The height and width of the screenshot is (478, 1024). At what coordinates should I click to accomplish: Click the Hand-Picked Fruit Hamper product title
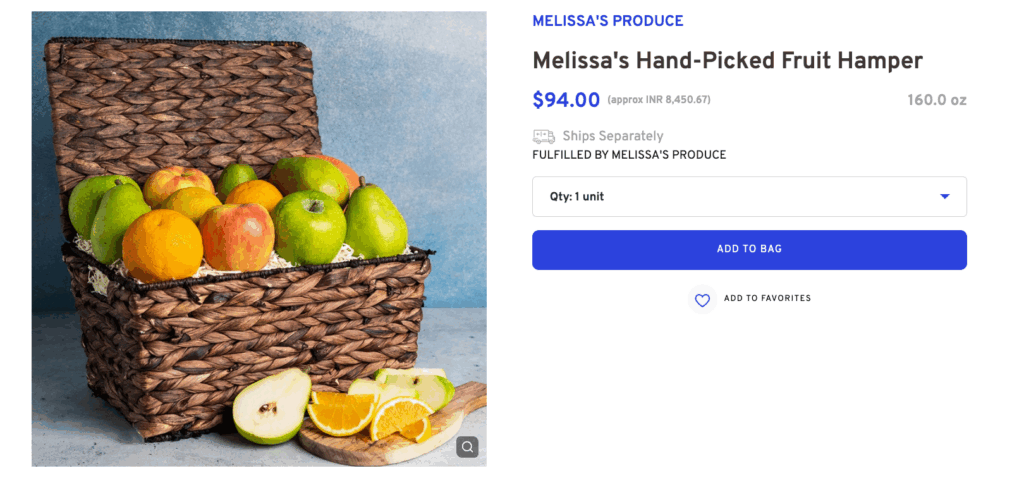(x=727, y=60)
